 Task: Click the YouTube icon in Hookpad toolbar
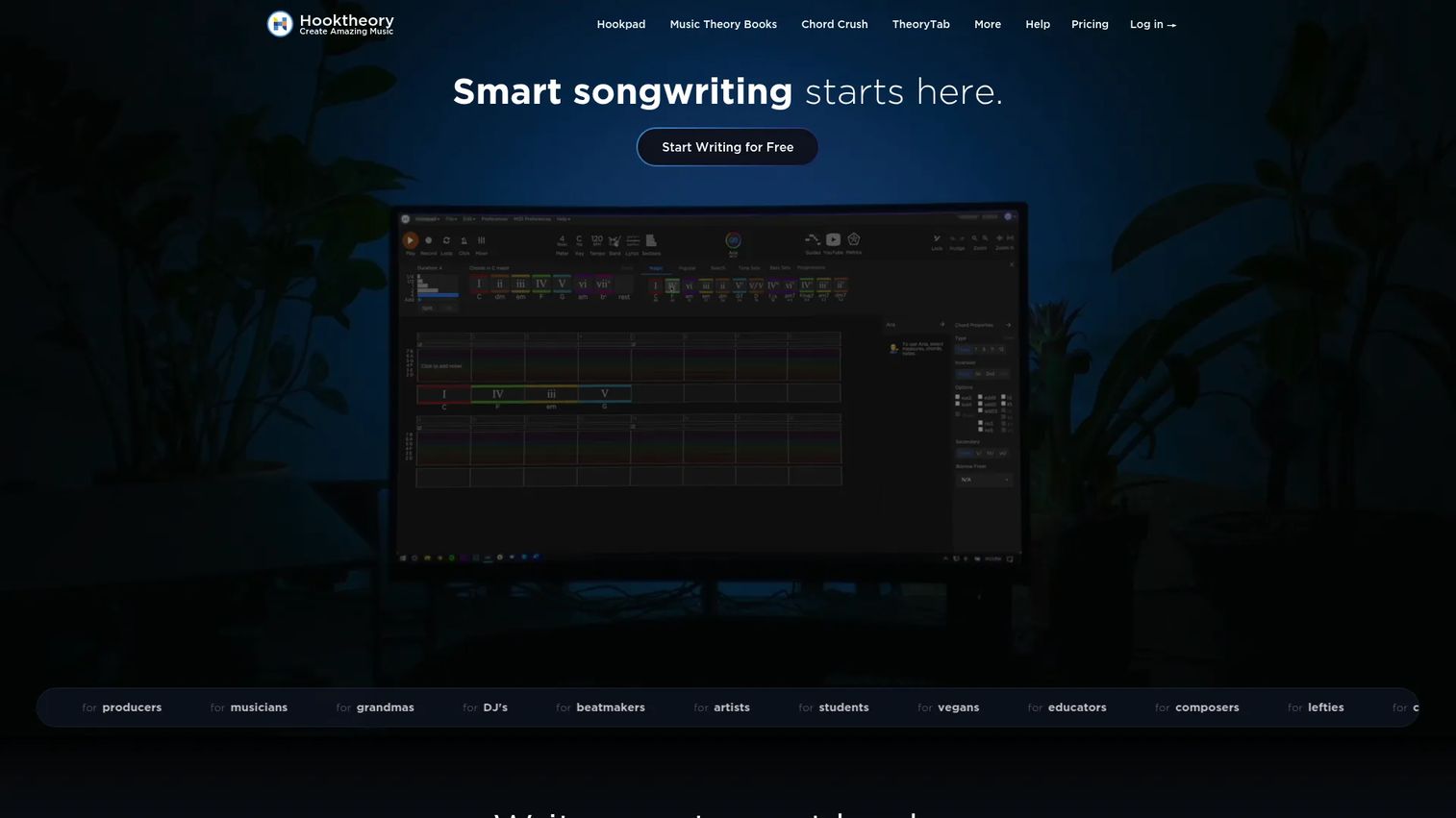tap(834, 239)
